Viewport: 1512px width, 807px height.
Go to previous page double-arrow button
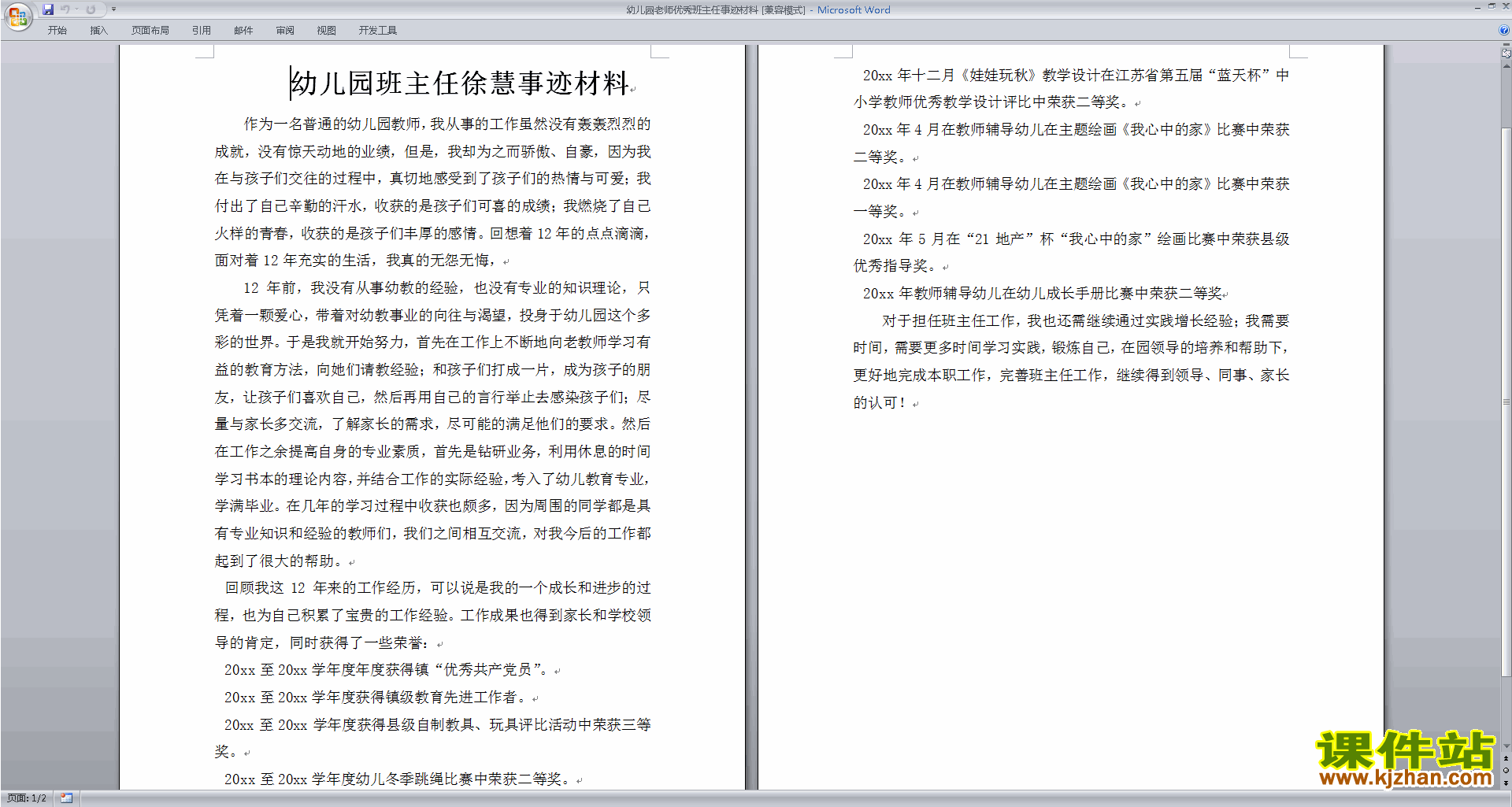1506,759
